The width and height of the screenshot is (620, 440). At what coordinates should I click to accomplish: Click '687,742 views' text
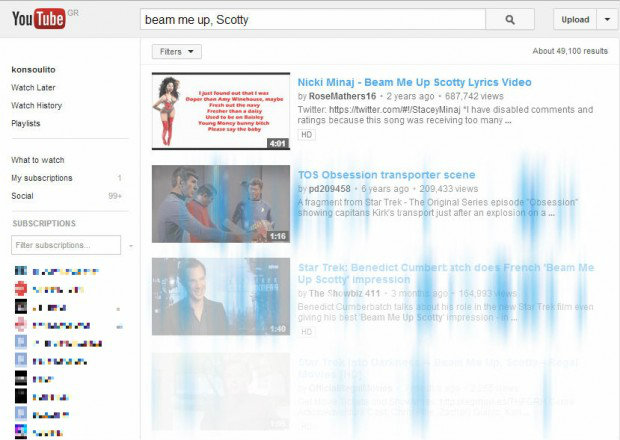coord(474,96)
